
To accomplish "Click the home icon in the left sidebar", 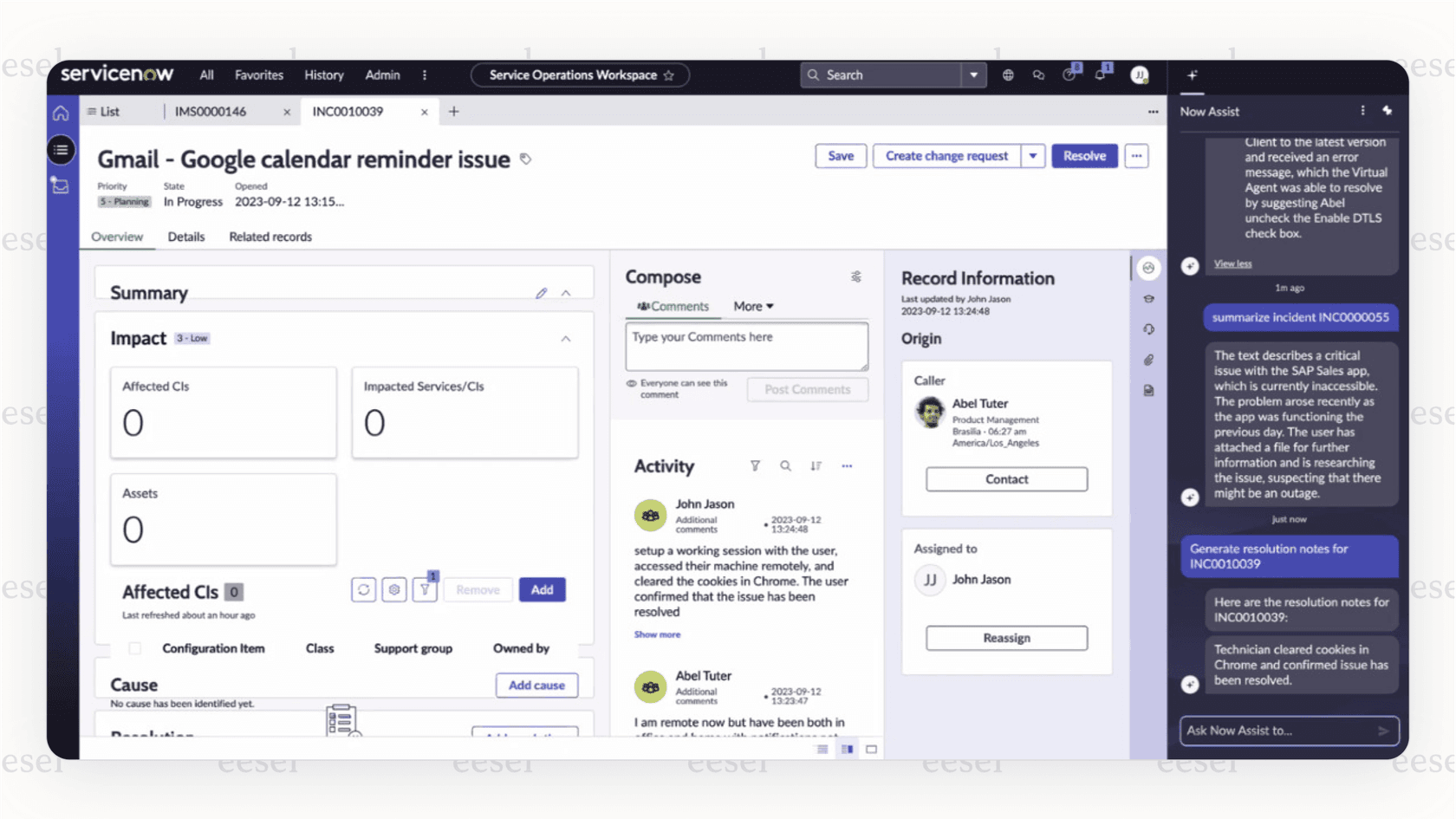I will [59, 112].
